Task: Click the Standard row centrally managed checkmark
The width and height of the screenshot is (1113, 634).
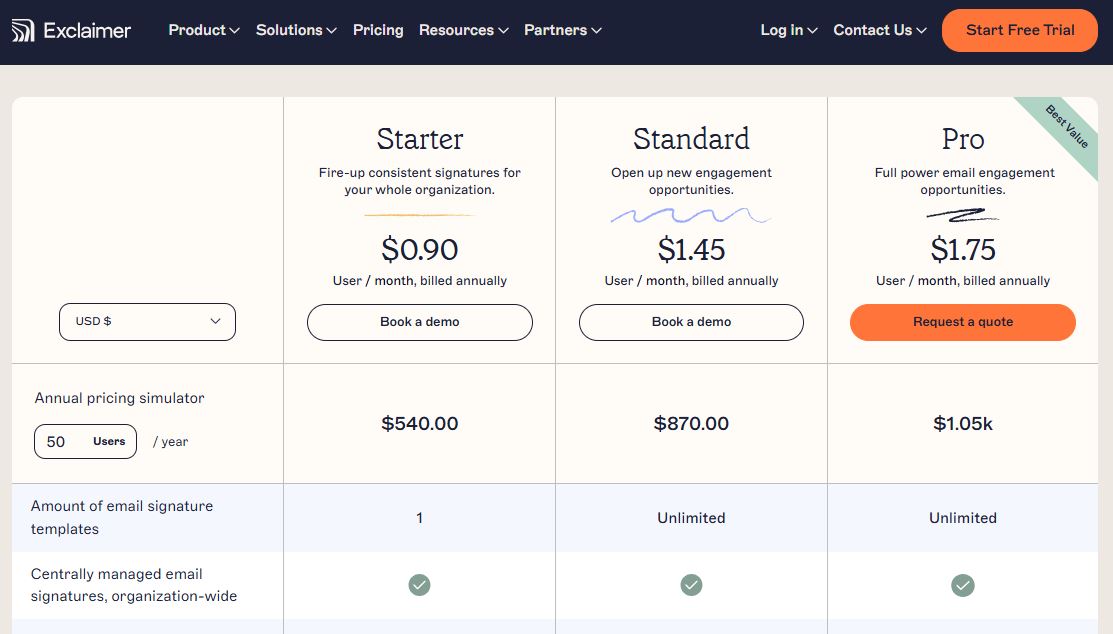Action: pyautogui.click(x=691, y=585)
